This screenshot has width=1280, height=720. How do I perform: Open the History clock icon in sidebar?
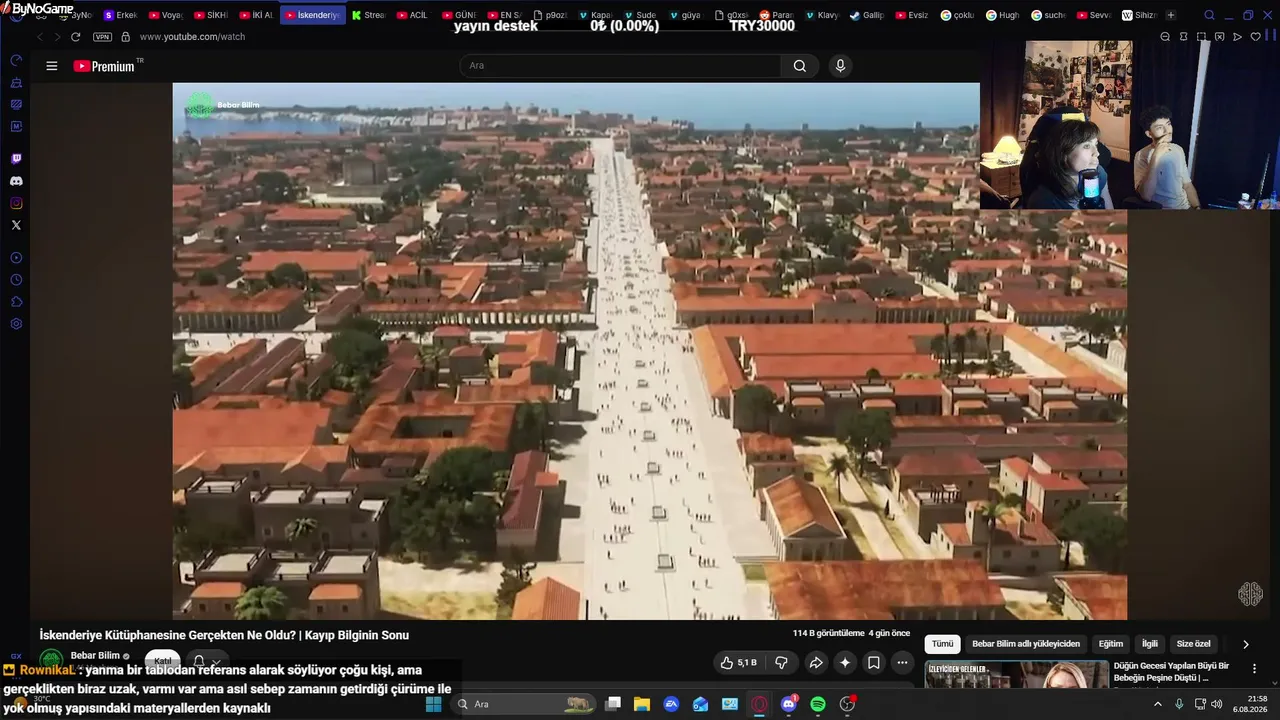16,280
